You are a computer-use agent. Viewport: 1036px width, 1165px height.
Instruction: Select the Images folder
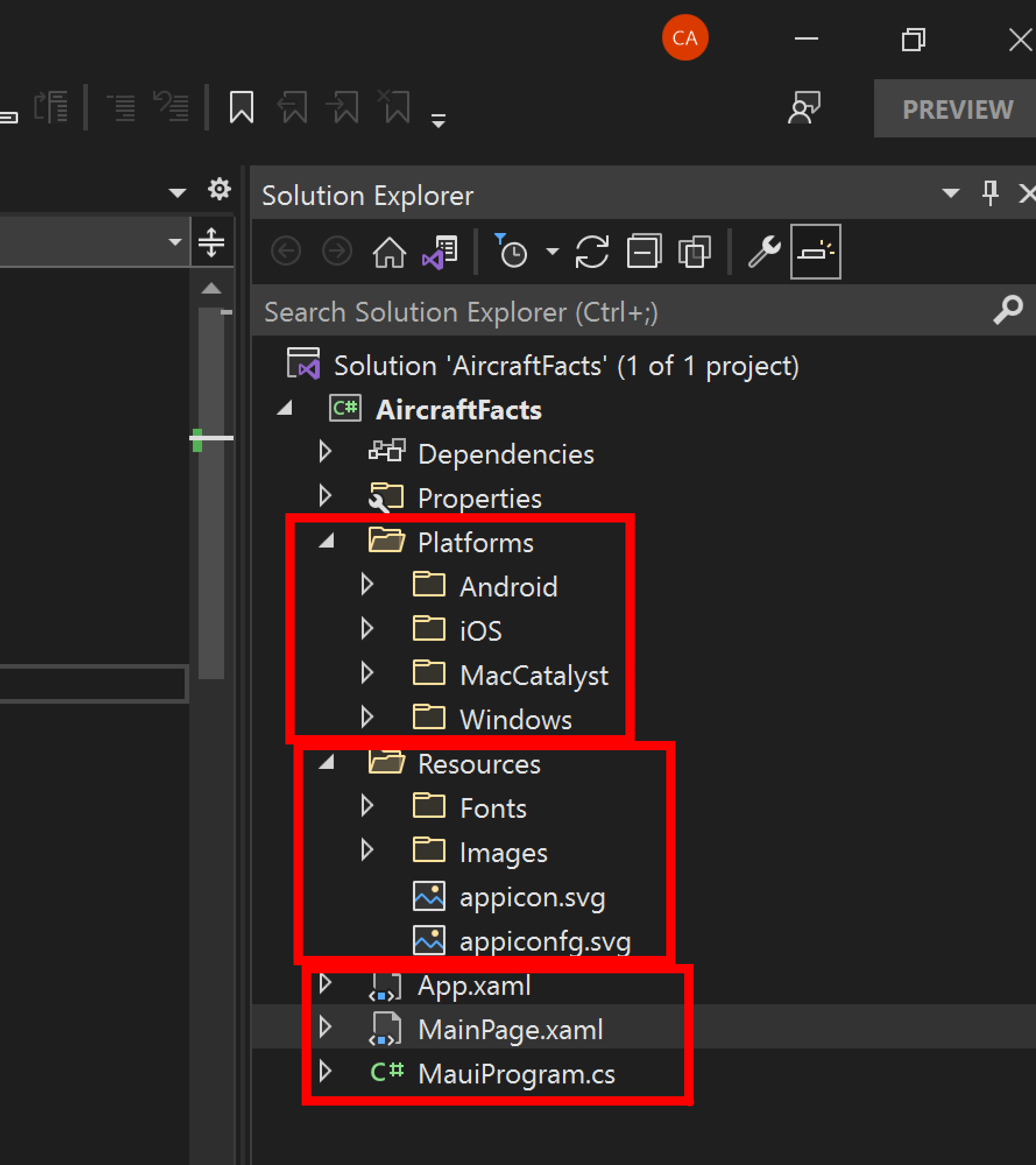point(504,853)
